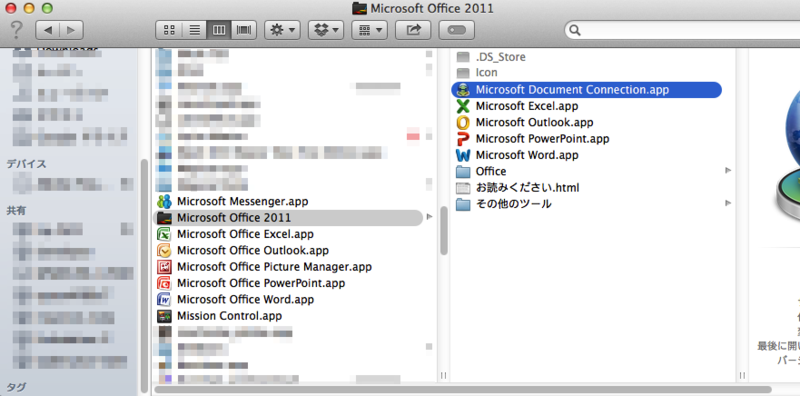Screen dimensions: 800x396
Task: Open the item arrangement menu
Action: [369, 30]
